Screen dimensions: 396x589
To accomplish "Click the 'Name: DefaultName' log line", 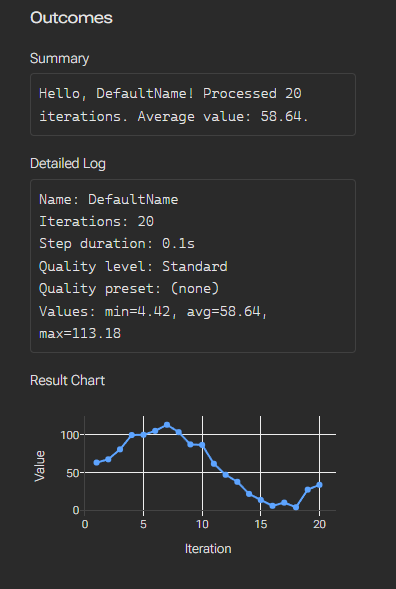I will (109, 199).
